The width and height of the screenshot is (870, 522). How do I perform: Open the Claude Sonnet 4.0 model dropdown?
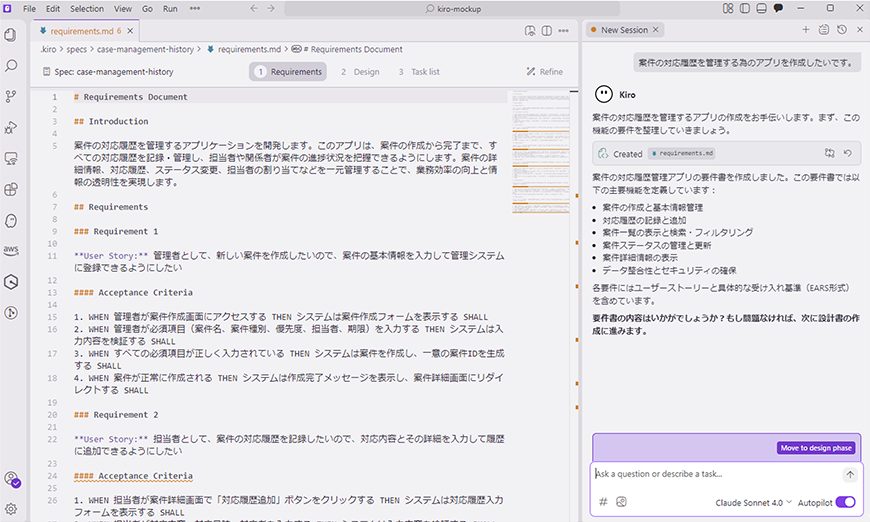tap(753, 503)
